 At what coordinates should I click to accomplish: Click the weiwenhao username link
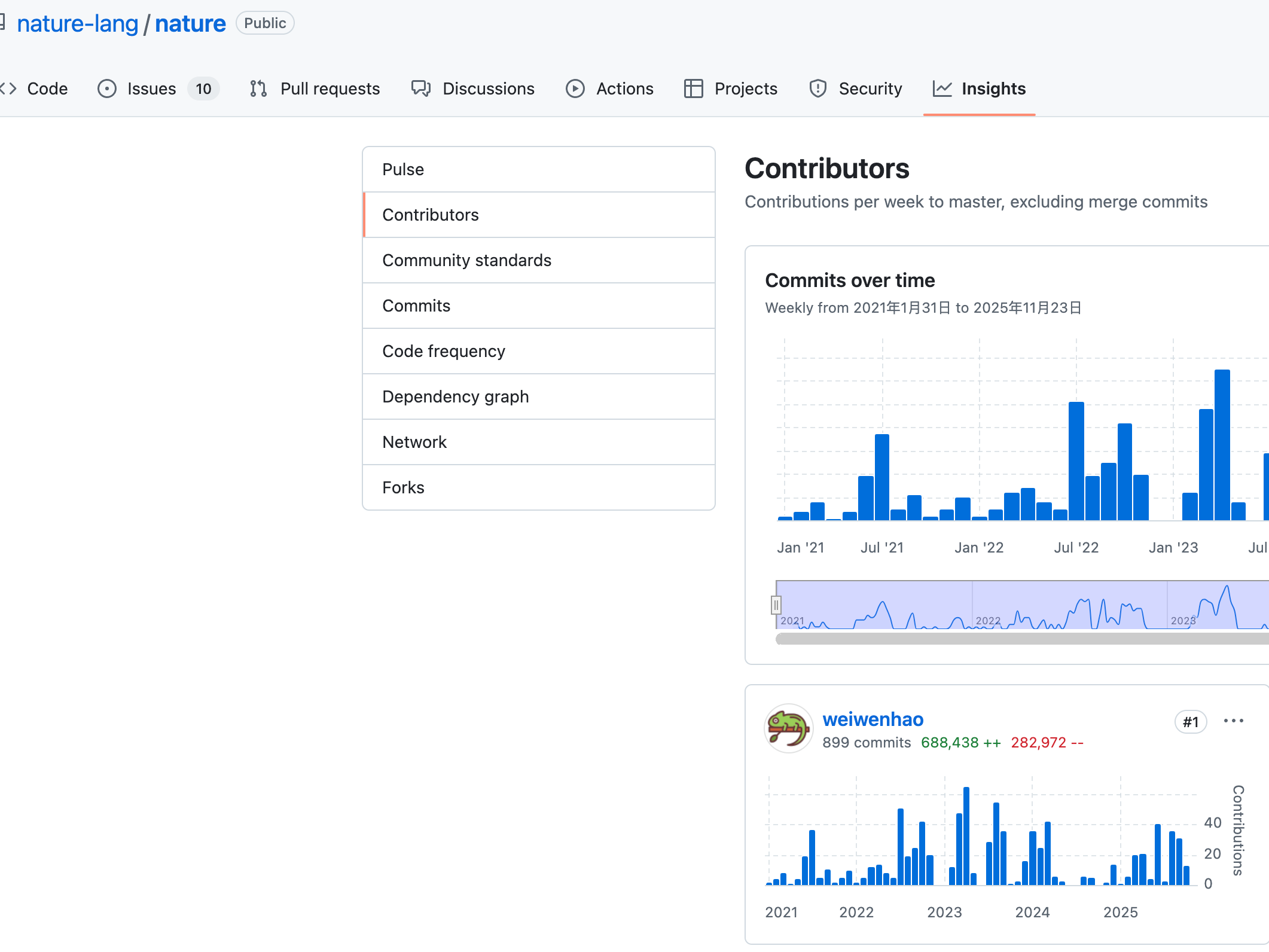(873, 719)
